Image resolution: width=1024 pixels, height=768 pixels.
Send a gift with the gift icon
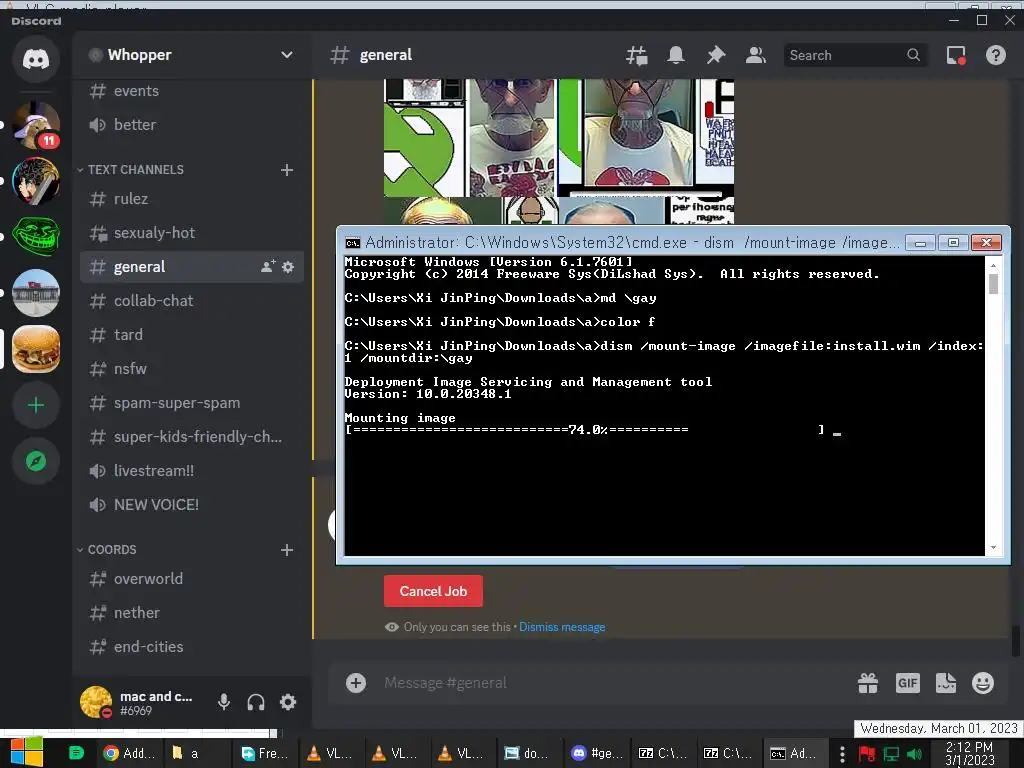tap(868, 683)
